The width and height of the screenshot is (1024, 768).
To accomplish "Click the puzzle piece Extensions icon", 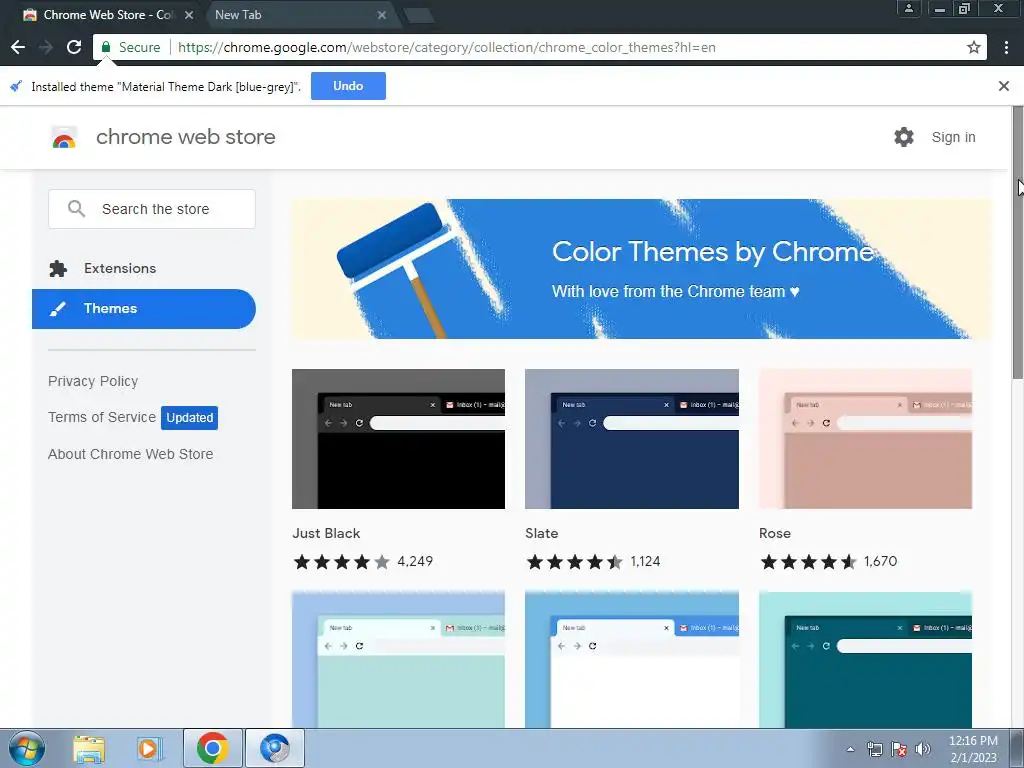I will [x=58, y=268].
